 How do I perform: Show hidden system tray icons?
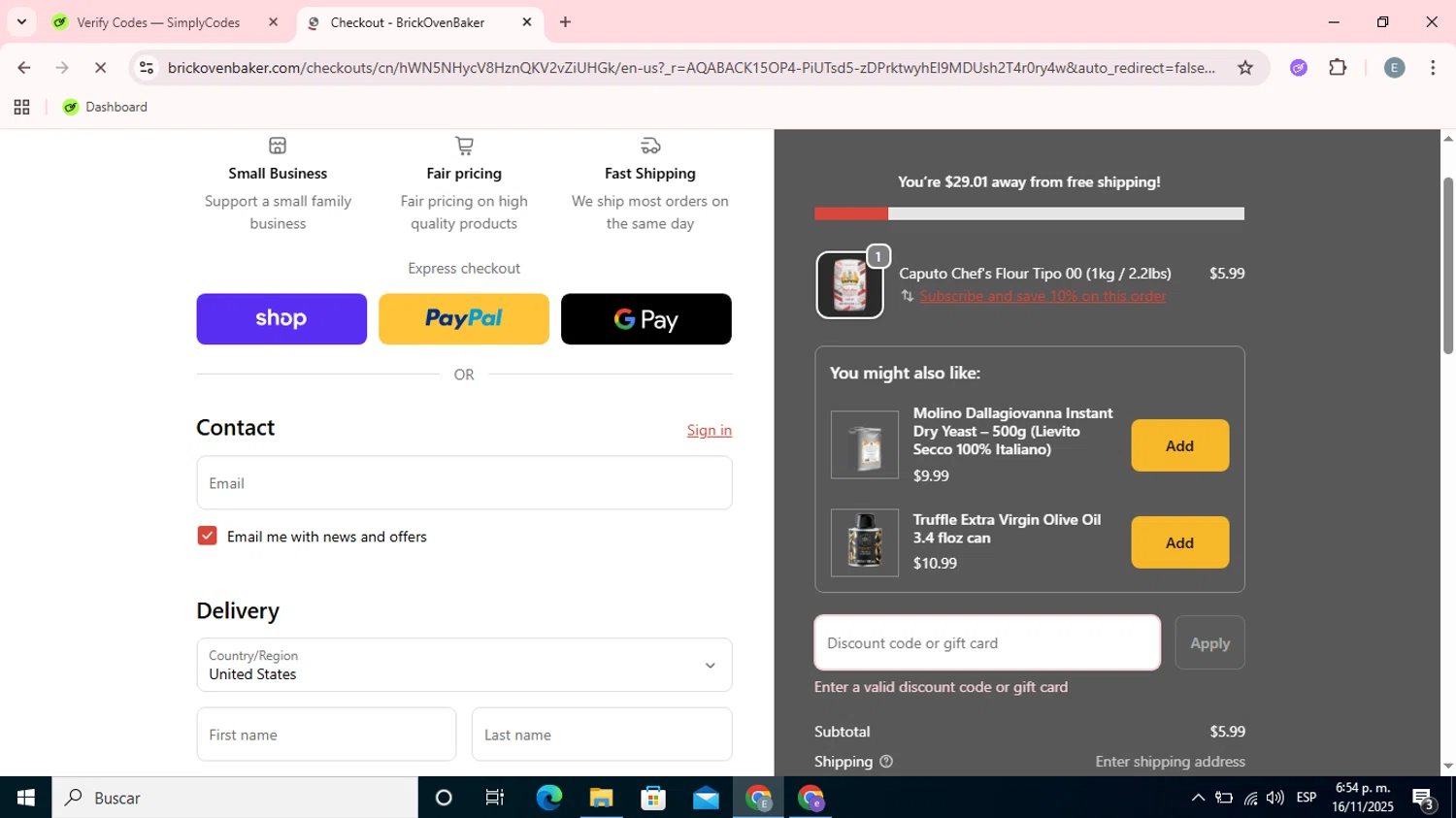[1198, 798]
